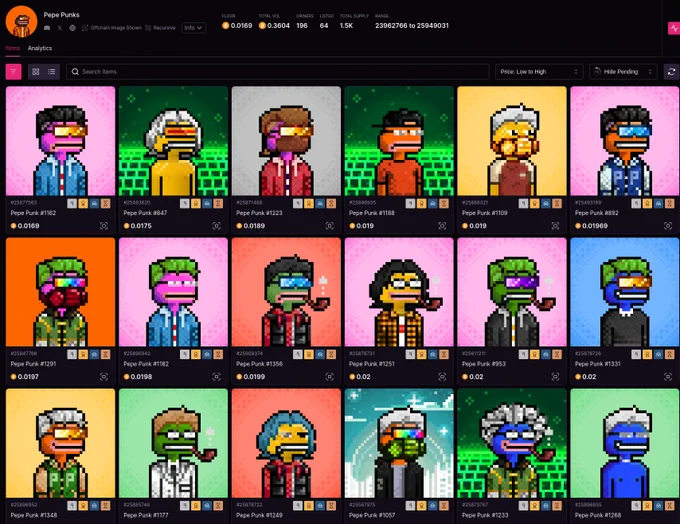Click the quick-view icon on Pepe Punk #1291

(x=104, y=377)
